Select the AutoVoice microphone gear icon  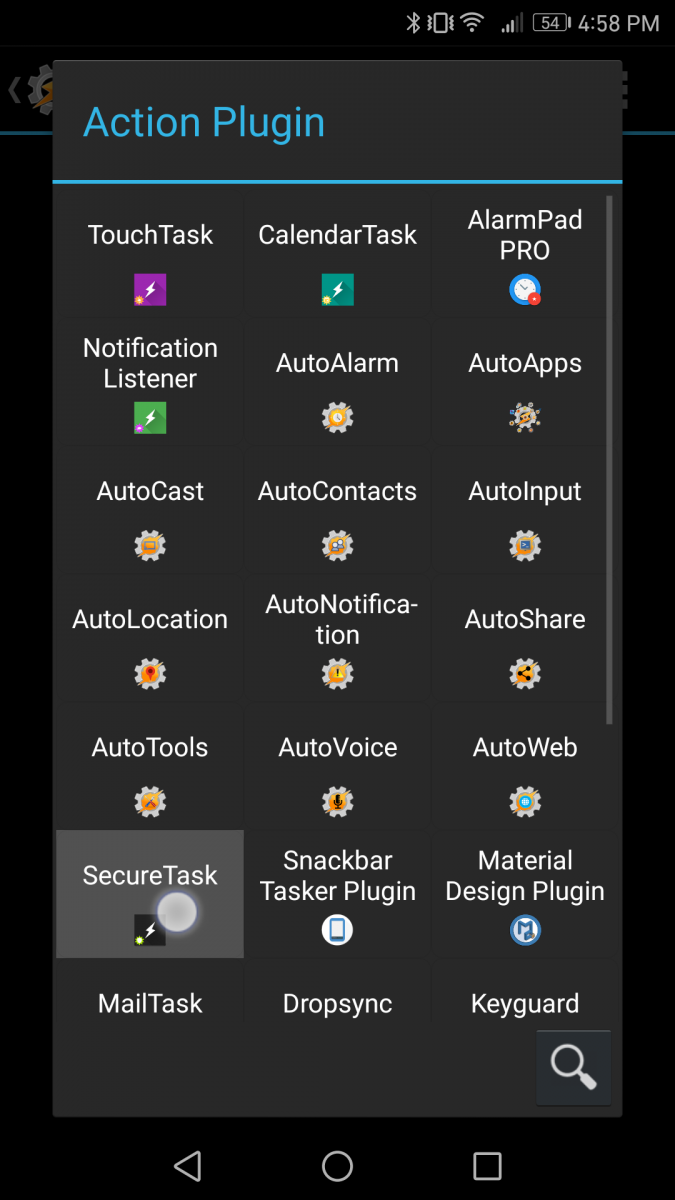tap(337, 801)
